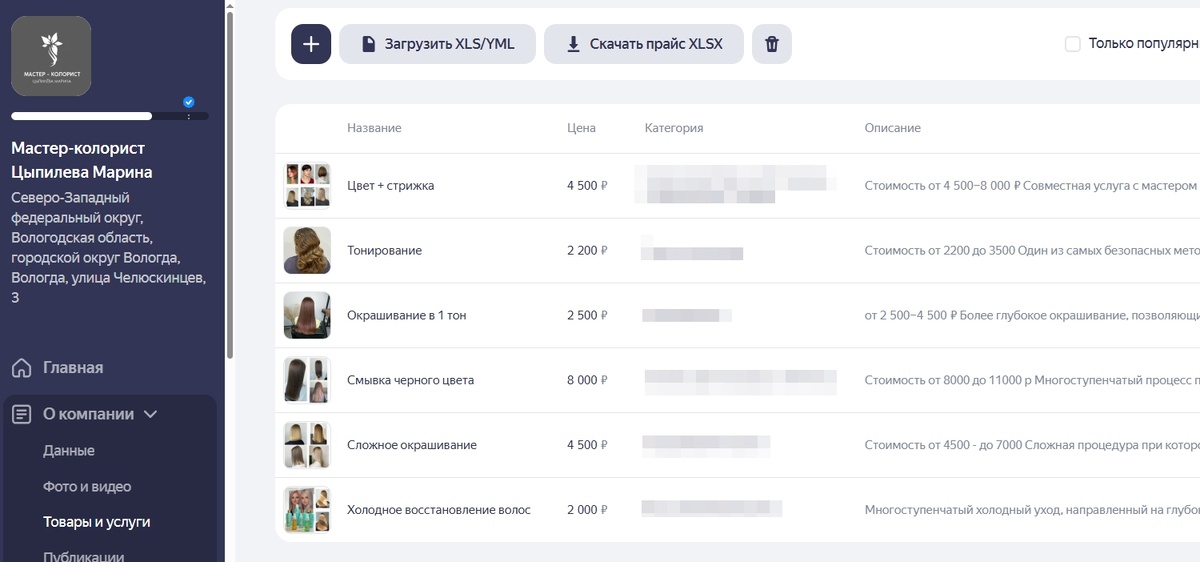Viewport: 1200px width, 562px height.
Task: Click the blue verified badge icon
Action: point(189,101)
